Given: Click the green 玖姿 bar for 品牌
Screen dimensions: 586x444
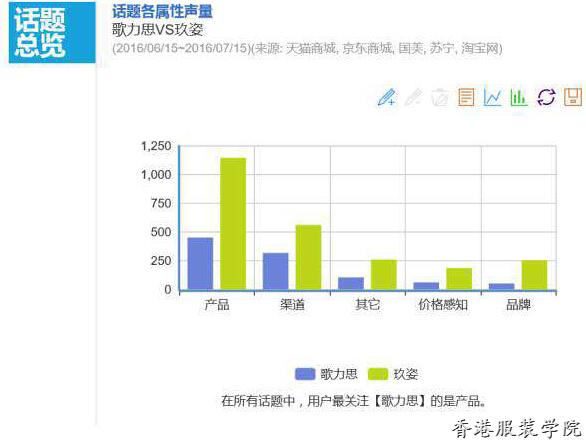Looking at the screenshot, I should tap(534, 275).
